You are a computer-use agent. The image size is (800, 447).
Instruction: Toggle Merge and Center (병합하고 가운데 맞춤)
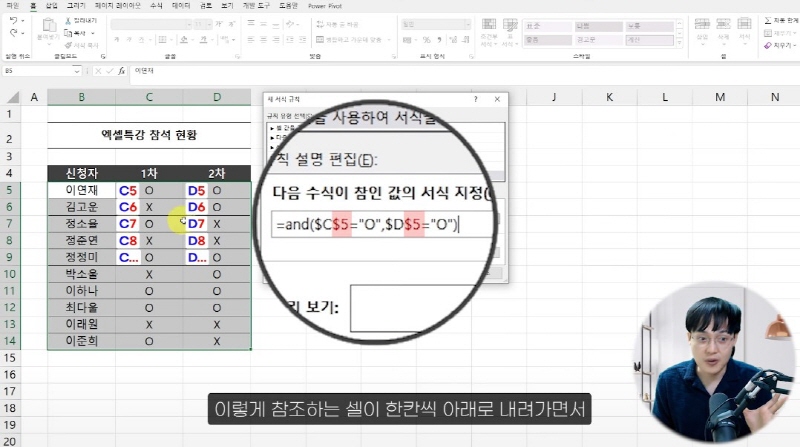click(x=350, y=39)
